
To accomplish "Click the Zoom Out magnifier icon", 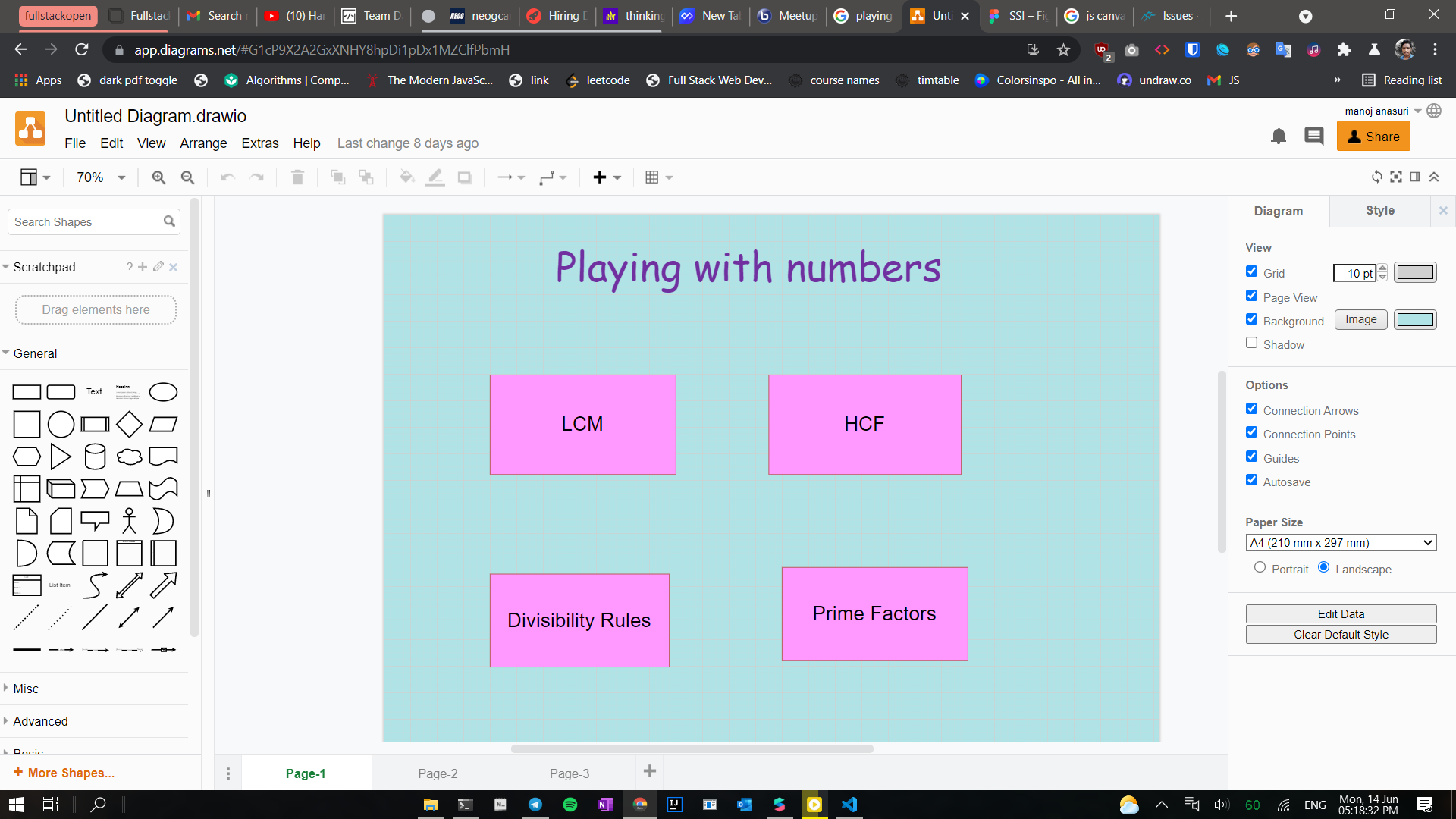I will click(x=187, y=177).
